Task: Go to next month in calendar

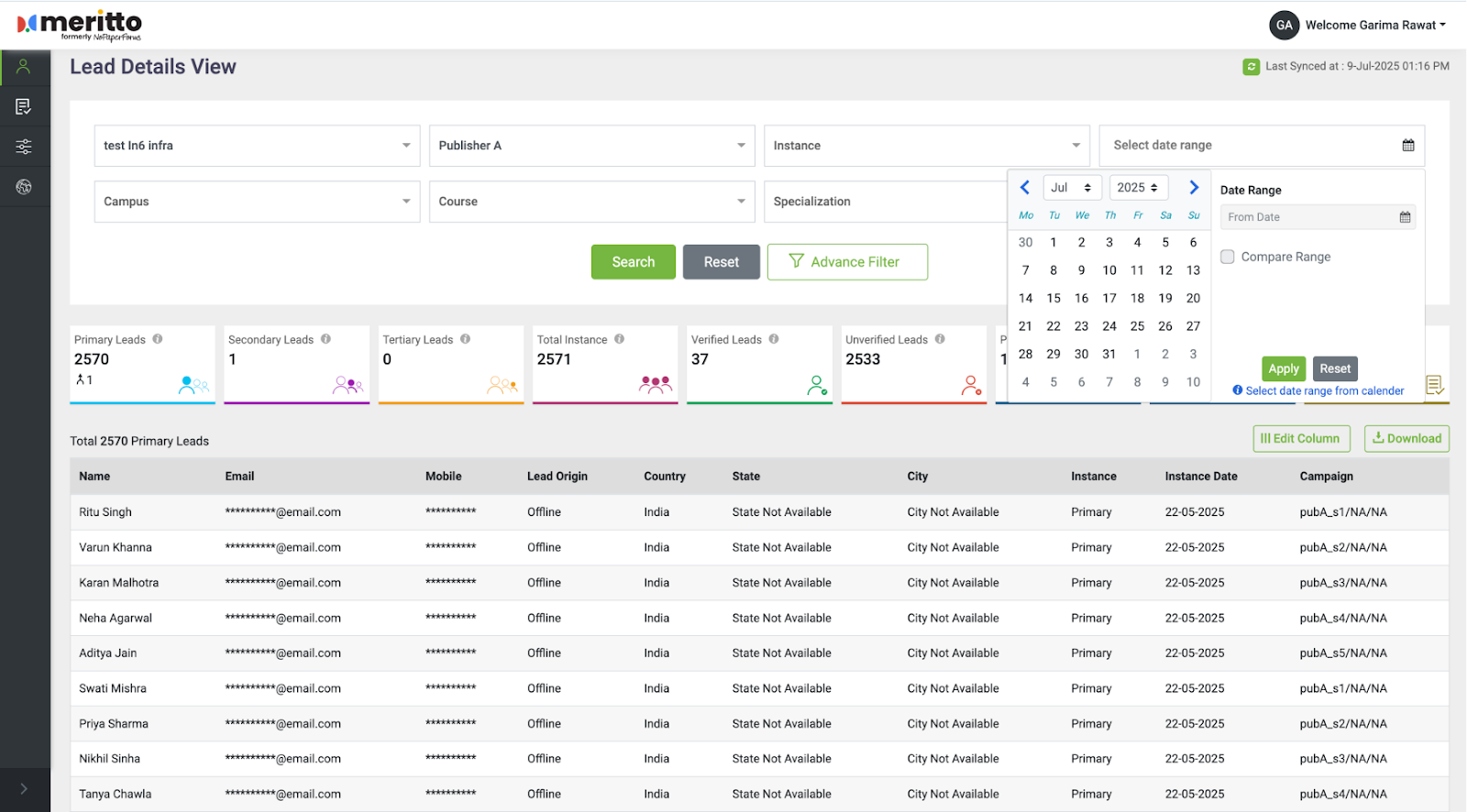Action: tap(1194, 188)
